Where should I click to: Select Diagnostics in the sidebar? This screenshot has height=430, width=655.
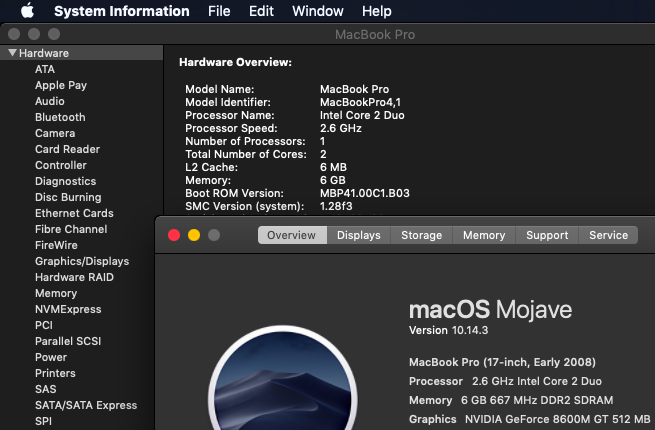[x=66, y=181]
